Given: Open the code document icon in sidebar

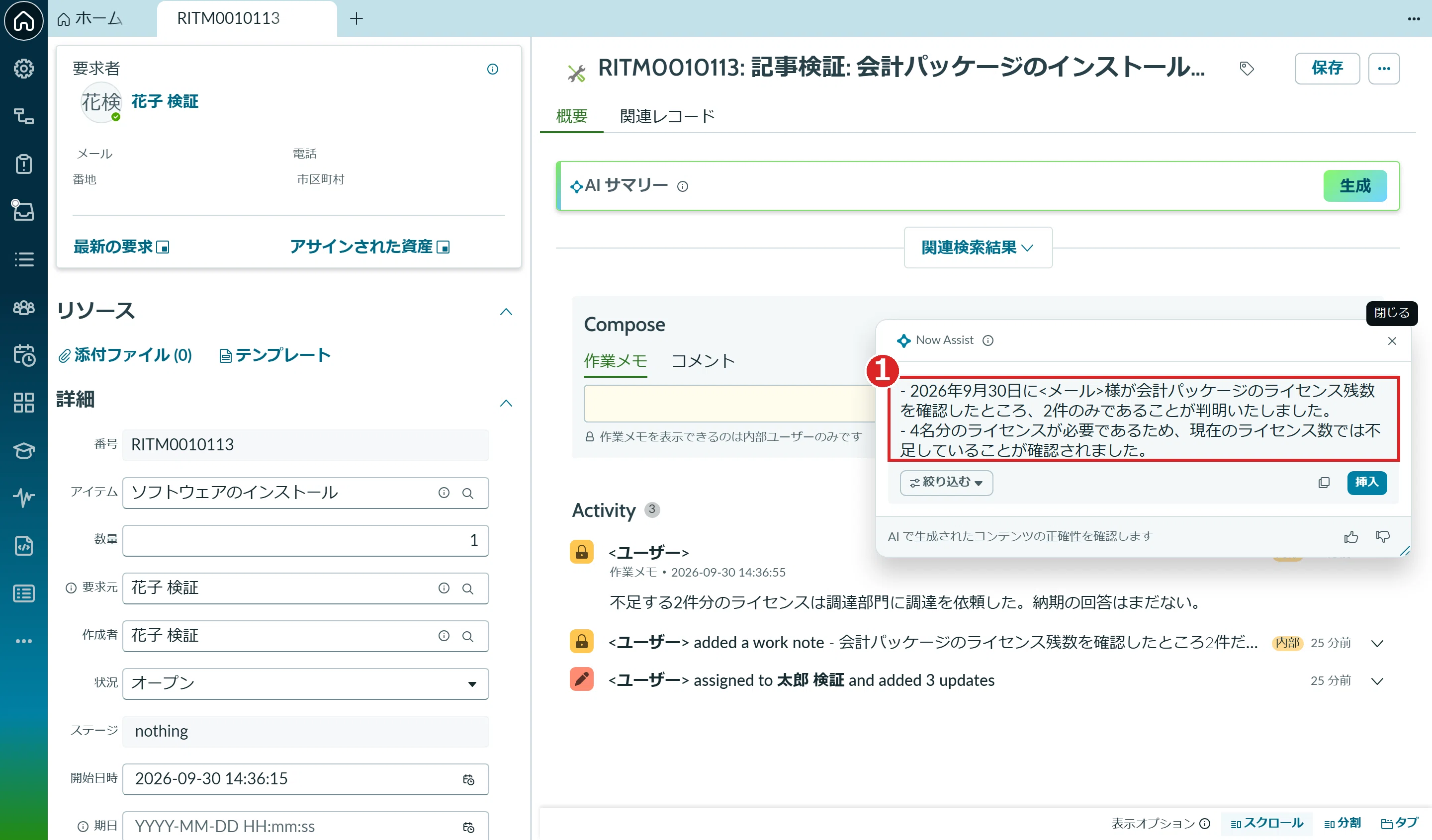Looking at the screenshot, I should pyautogui.click(x=23, y=546).
